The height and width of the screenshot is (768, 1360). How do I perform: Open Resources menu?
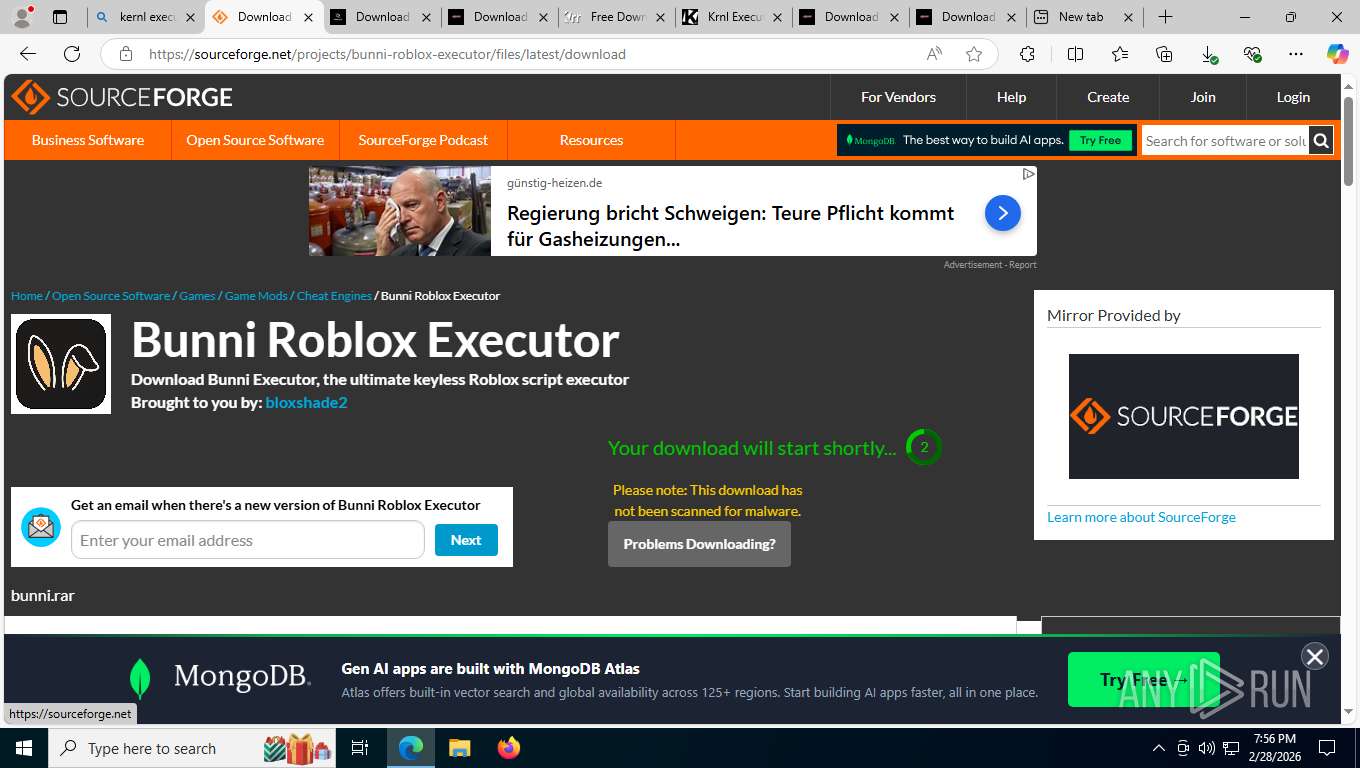tap(591, 140)
